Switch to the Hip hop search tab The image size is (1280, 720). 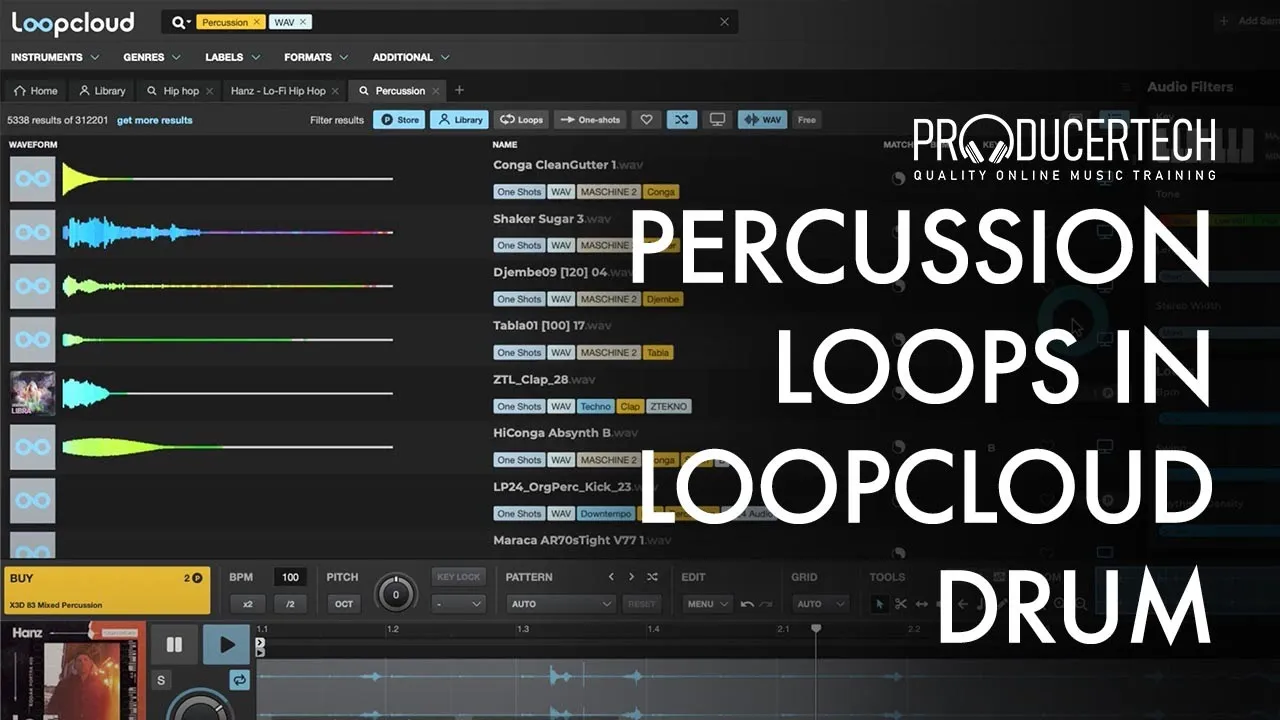(x=173, y=91)
